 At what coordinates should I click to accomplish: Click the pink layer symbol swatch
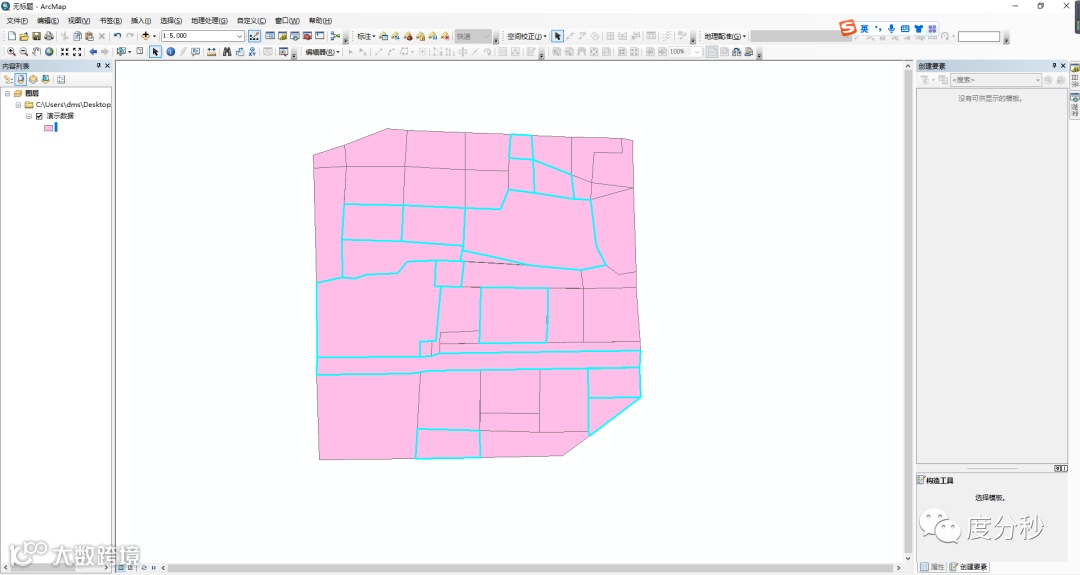(49, 127)
